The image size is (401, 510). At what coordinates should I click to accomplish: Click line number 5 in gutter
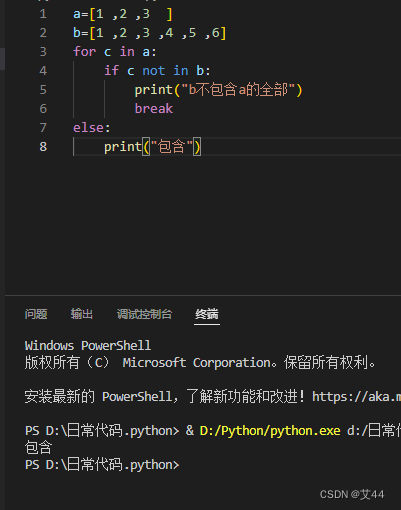coord(43,90)
